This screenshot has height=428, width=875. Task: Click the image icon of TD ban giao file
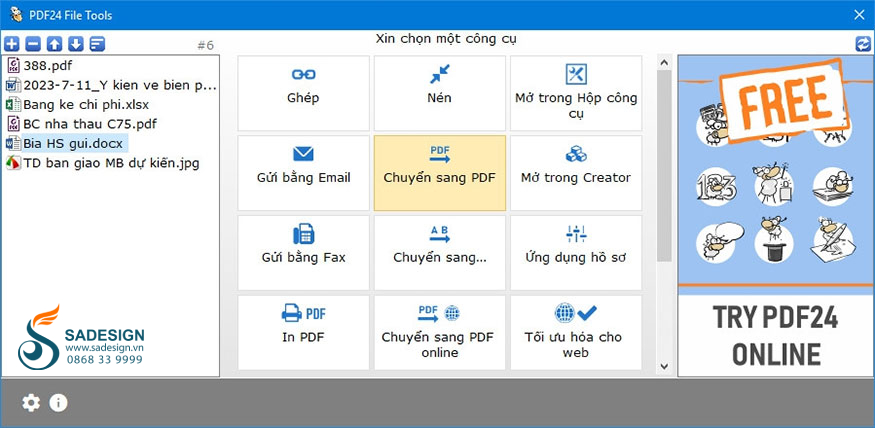click(13, 163)
